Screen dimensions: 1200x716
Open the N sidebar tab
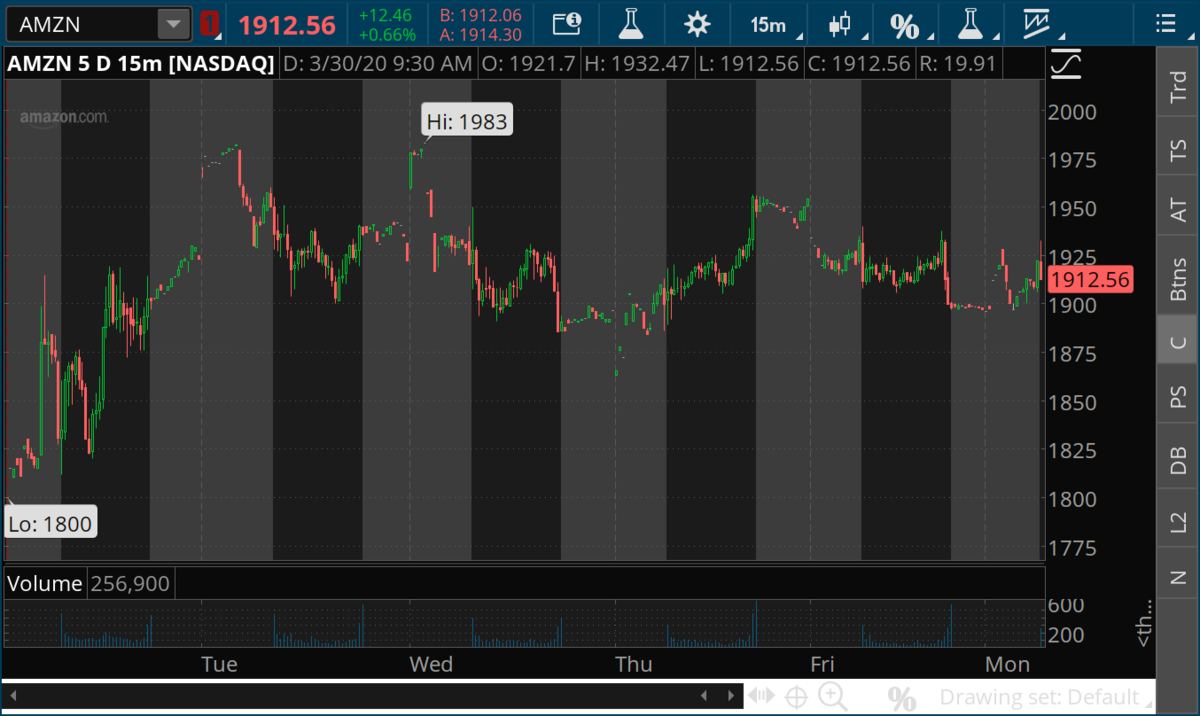coord(1178,577)
